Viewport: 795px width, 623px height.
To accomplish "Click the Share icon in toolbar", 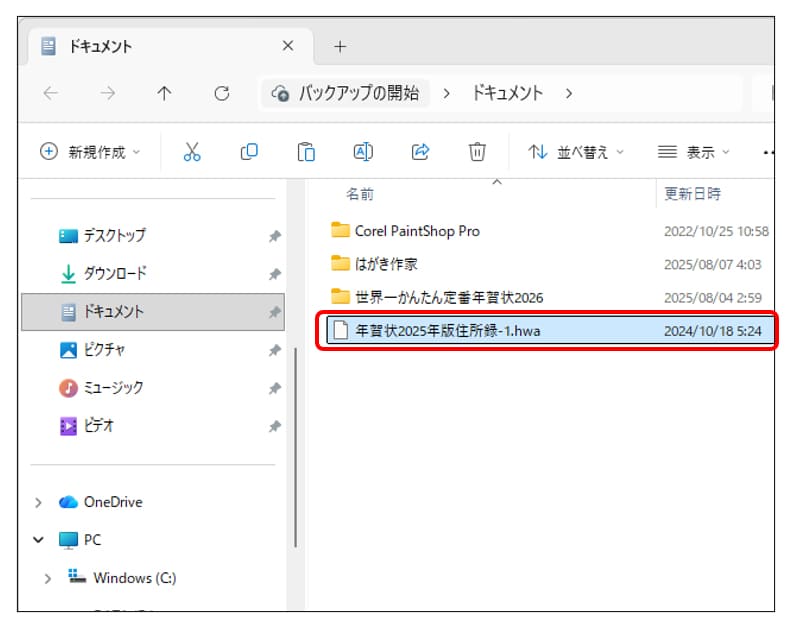I will click(420, 152).
